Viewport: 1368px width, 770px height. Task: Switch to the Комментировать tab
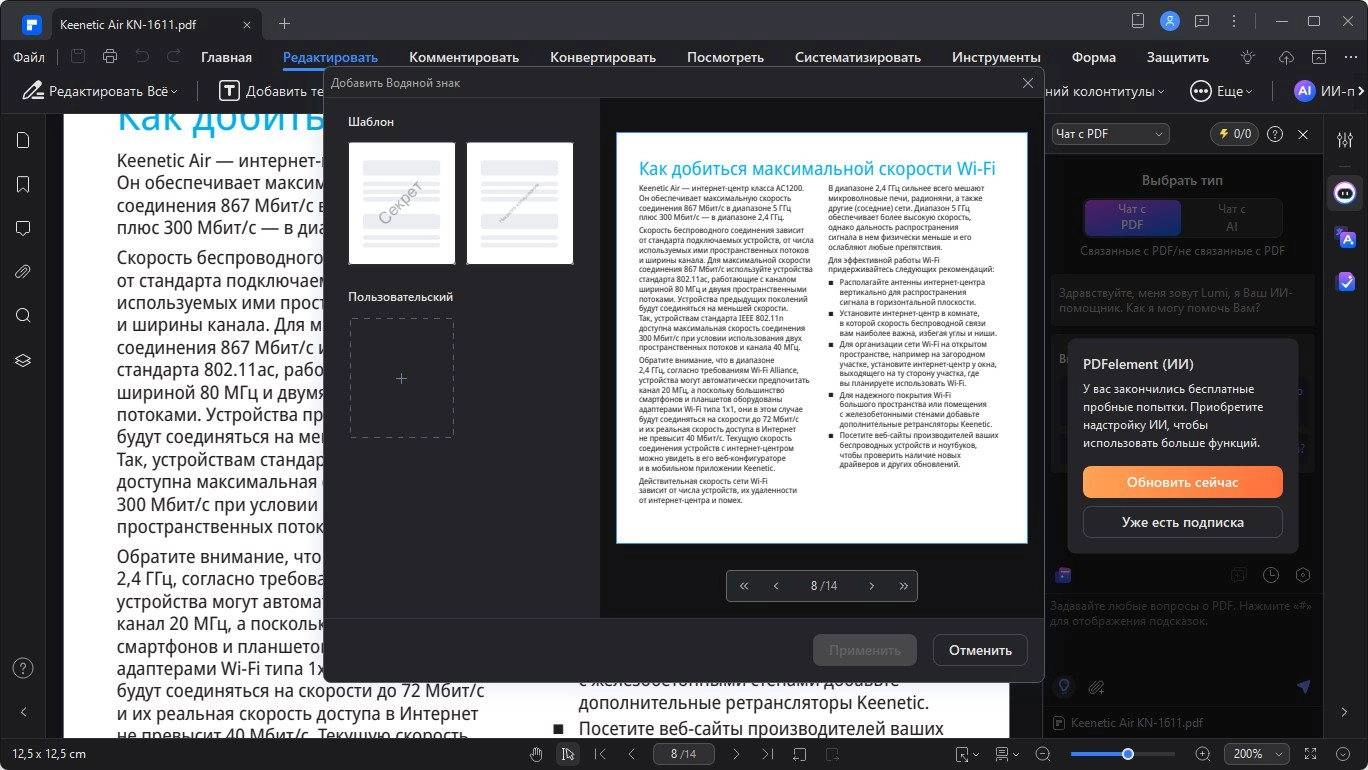464,57
